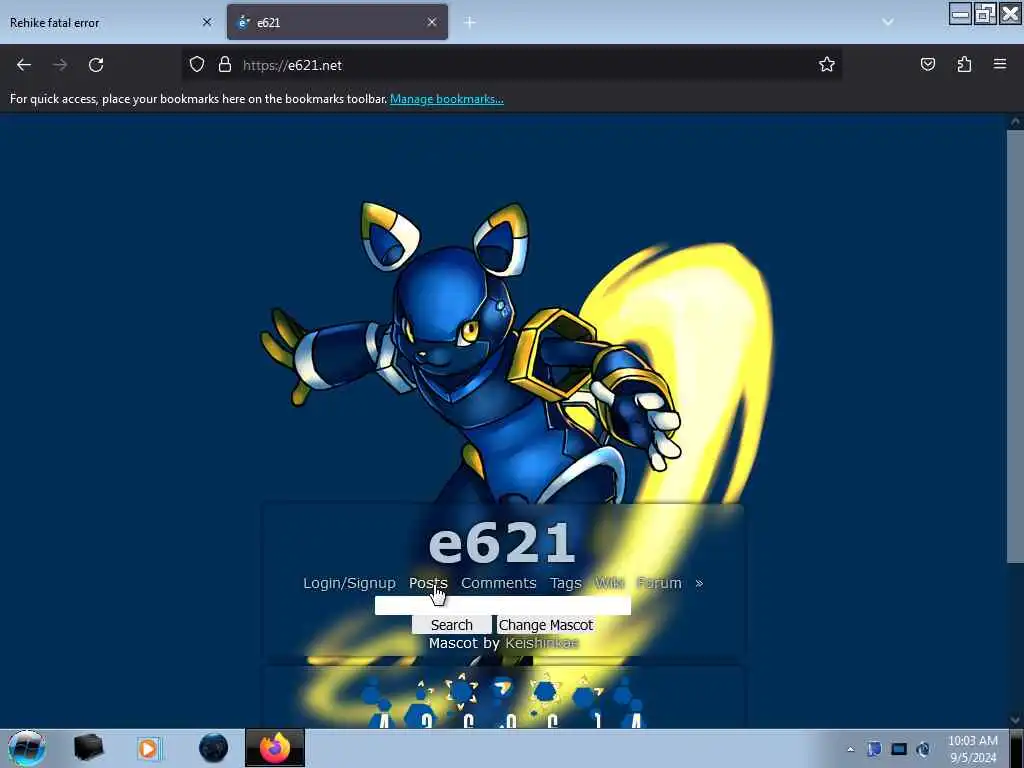This screenshot has height=768, width=1024.
Task: Click the Show desktop strip
Action: [x=1016, y=748]
